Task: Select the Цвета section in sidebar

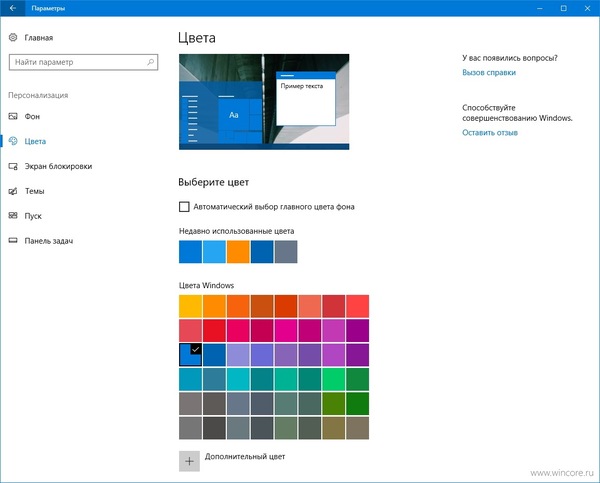Action: click(x=36, y=142)
